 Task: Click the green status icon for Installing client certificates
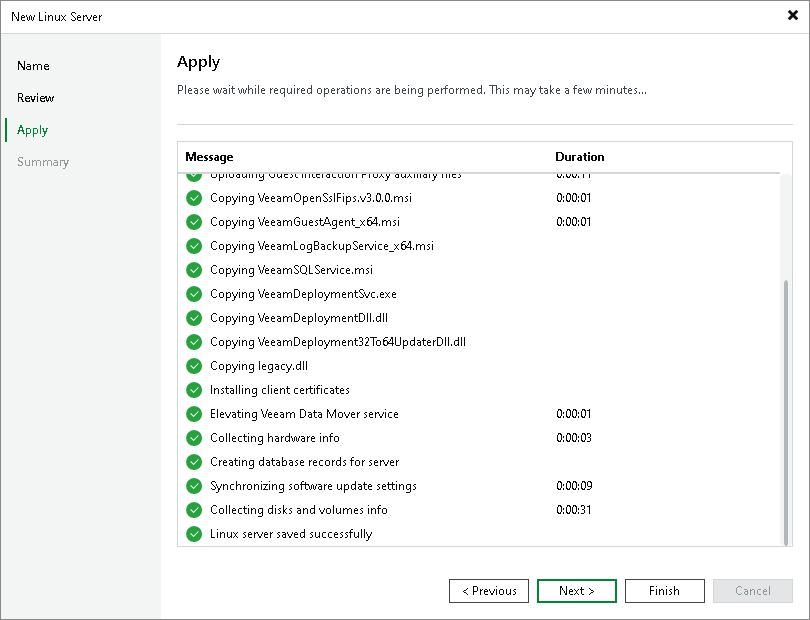(x=194, y=390)
